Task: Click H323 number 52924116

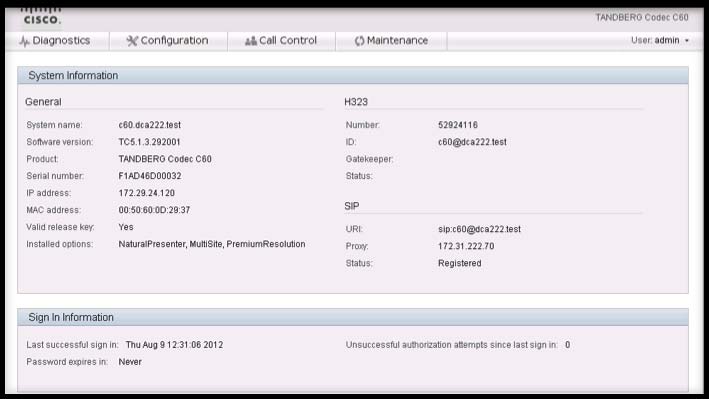Action: (458, 125)
